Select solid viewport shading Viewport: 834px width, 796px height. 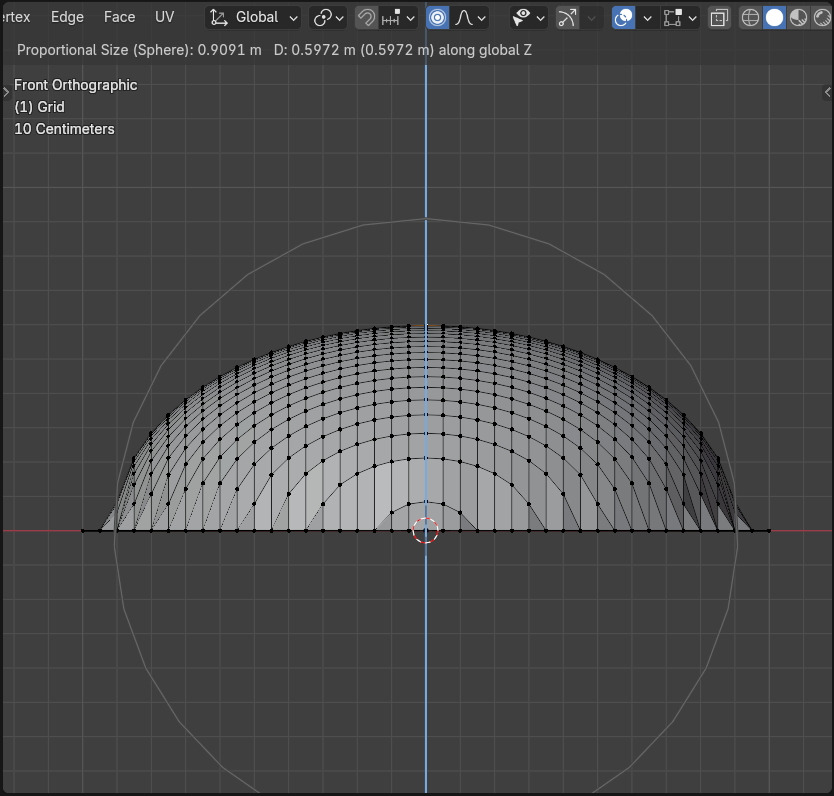pos(774,17)
